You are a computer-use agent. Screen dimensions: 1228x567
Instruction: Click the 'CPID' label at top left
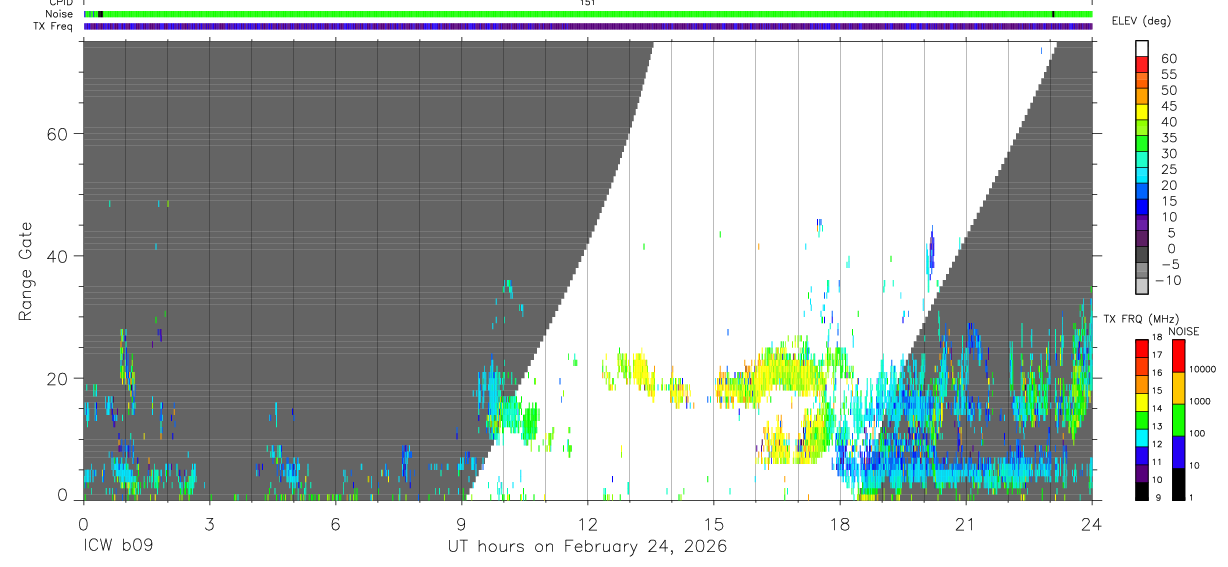(59, 3)
